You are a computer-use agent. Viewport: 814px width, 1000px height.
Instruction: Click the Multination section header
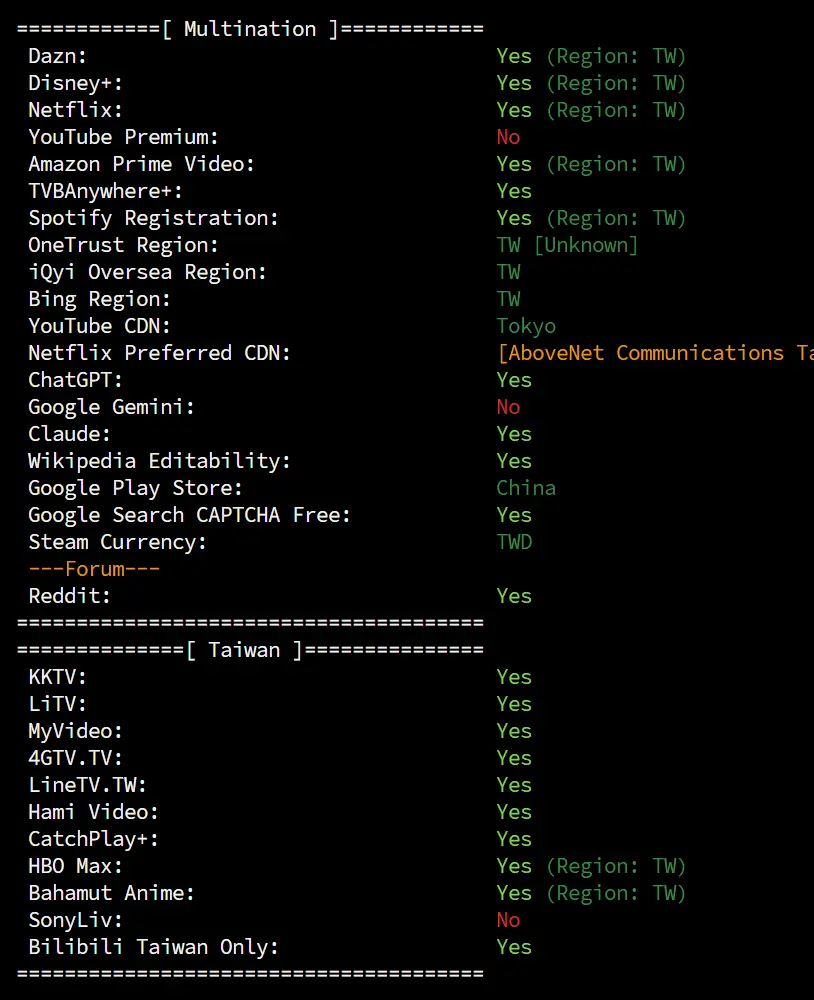pos(250,29)
